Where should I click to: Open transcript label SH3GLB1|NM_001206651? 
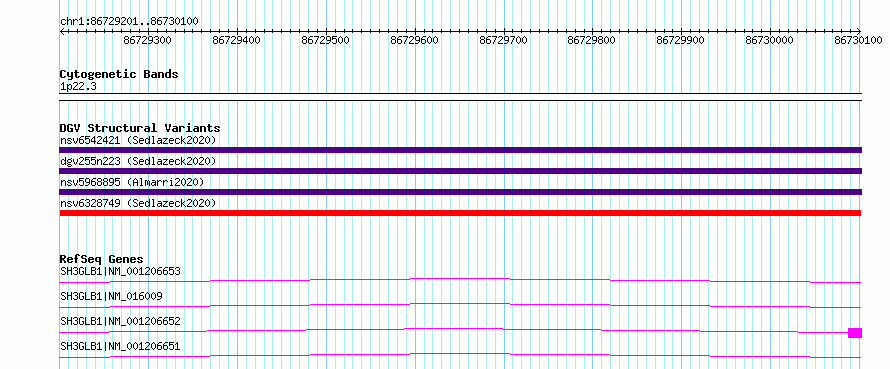pos(120,346)
